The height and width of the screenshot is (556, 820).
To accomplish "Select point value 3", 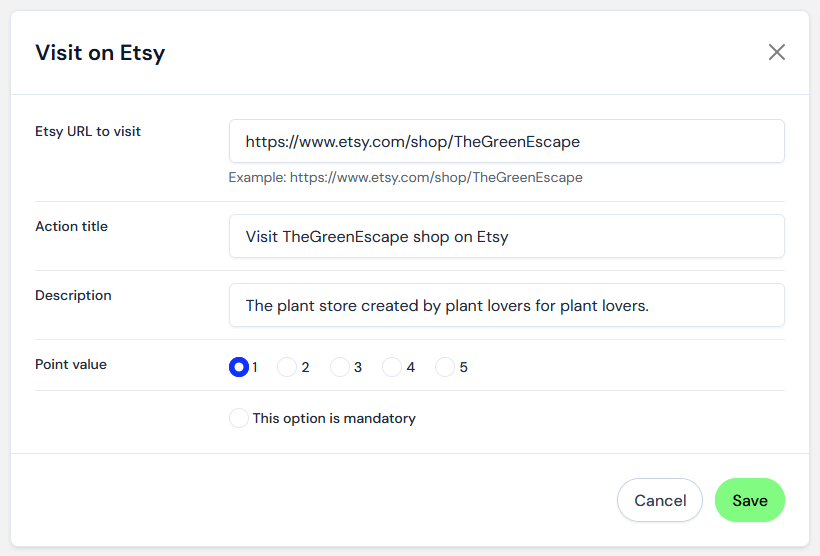I will point(339,367).
